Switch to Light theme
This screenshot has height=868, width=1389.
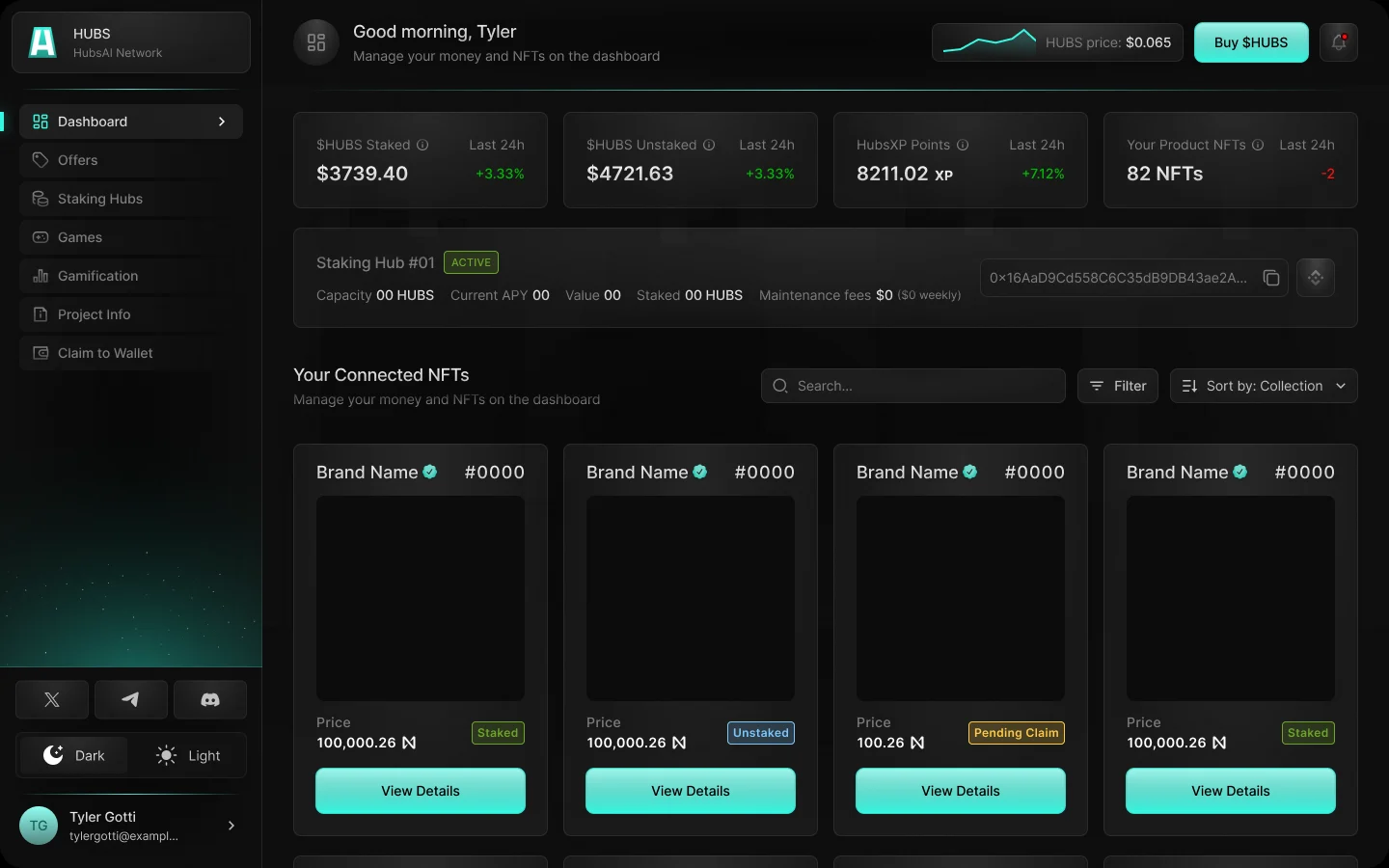point(188,755)
